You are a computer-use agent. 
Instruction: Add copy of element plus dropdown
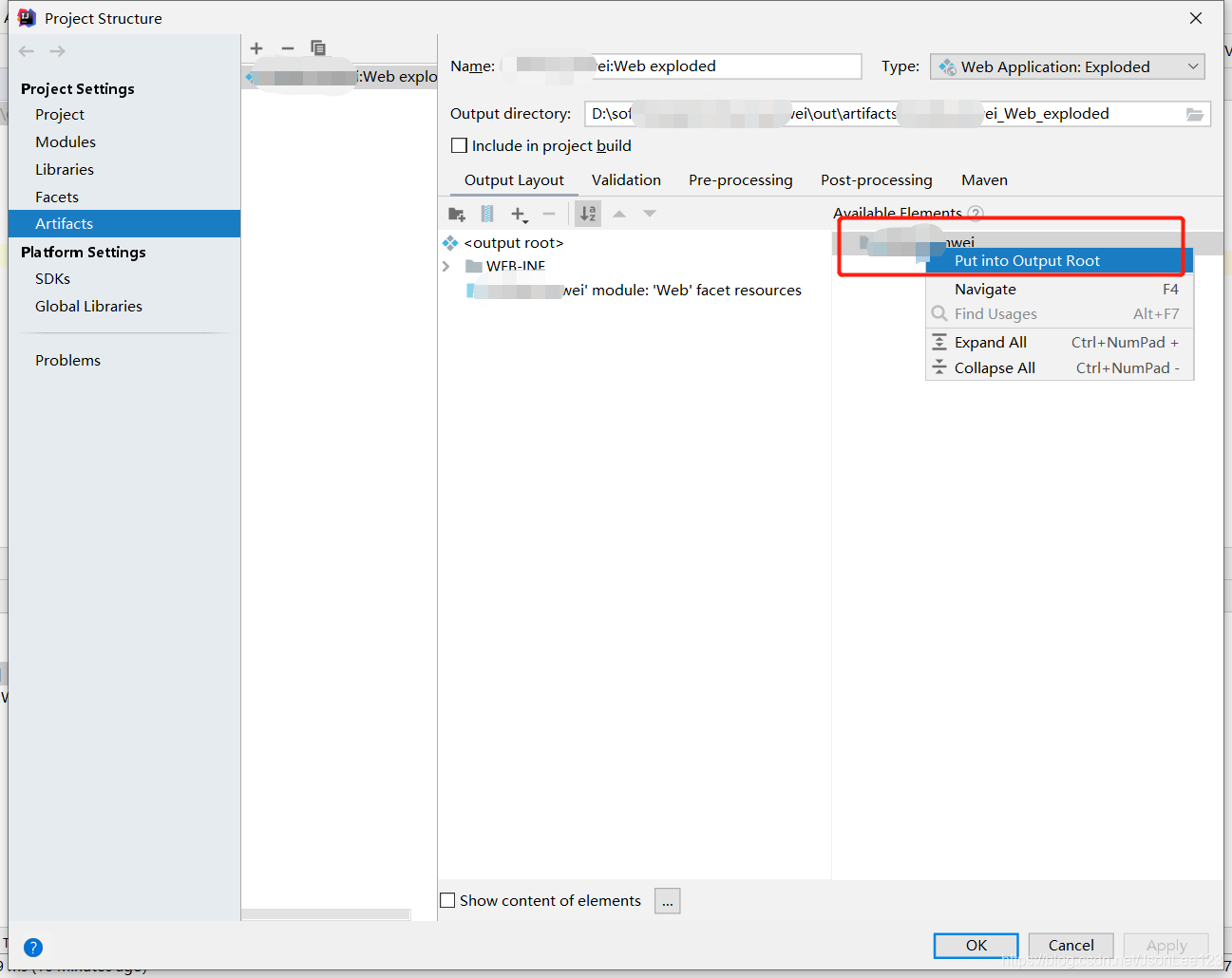519,215
